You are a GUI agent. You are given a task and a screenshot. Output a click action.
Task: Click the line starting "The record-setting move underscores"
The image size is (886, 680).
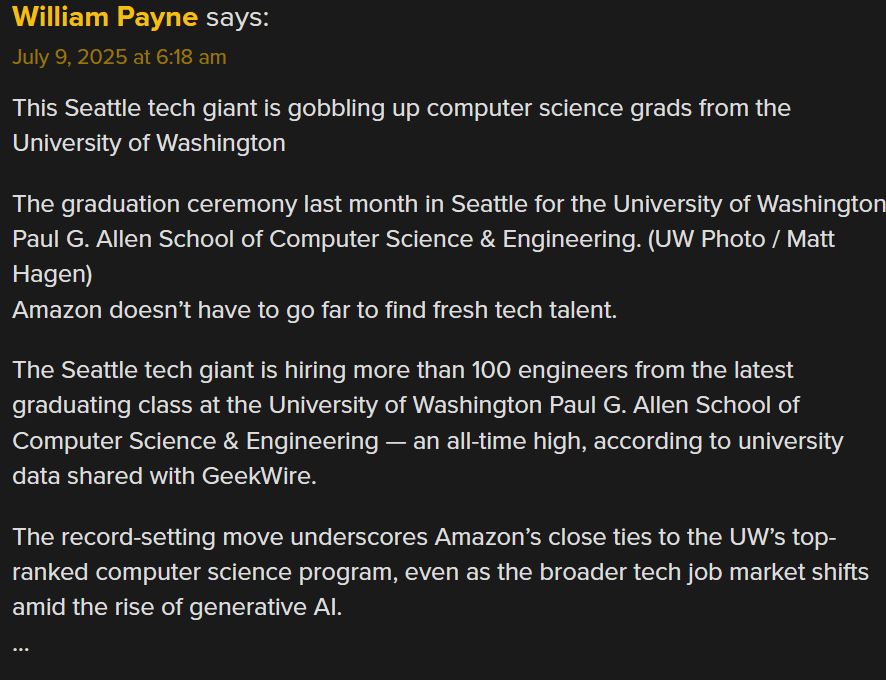pyautogui.click(x=424, y=537)
